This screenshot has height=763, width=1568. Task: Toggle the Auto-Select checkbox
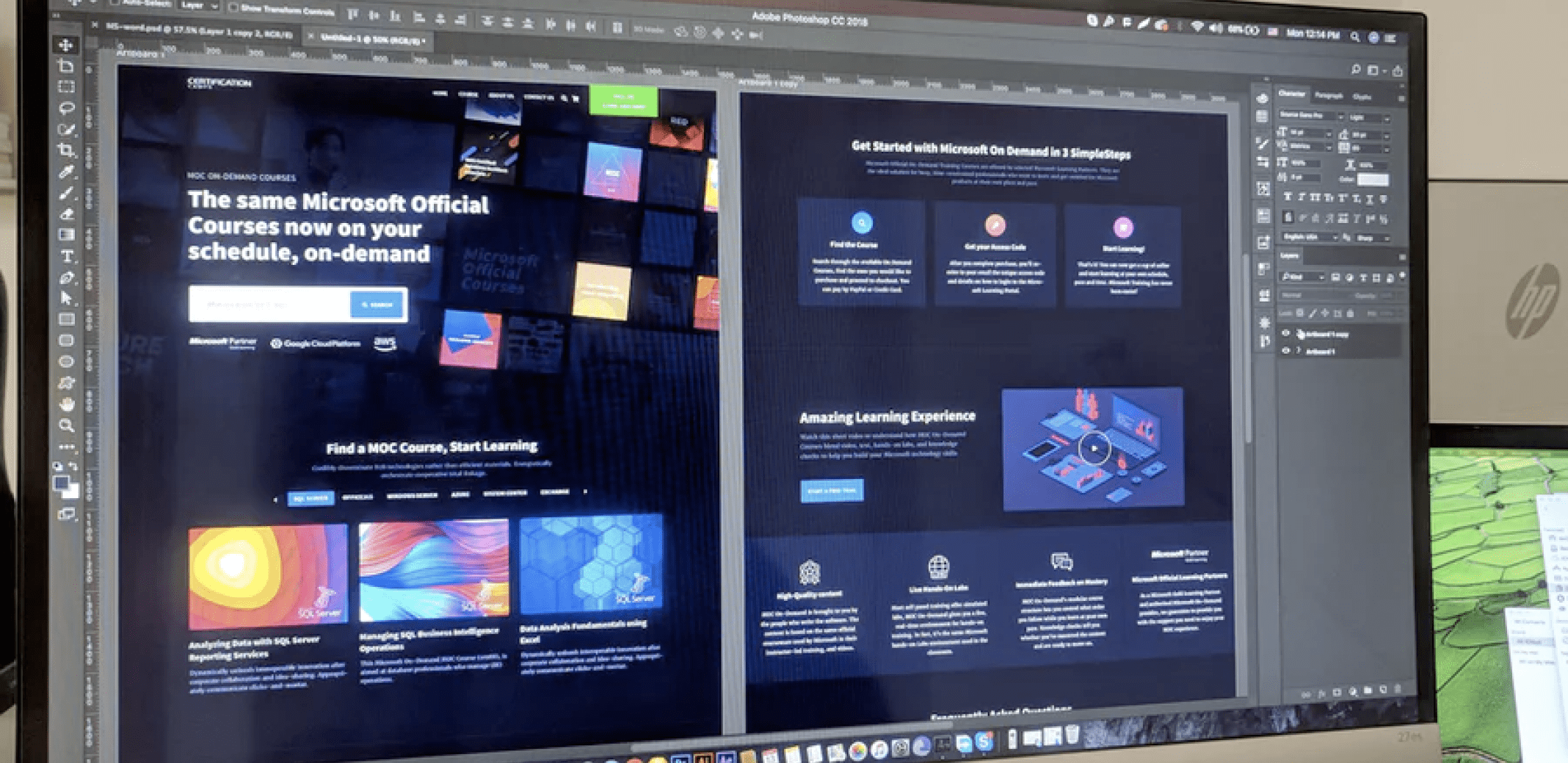(x=113, y=3)
